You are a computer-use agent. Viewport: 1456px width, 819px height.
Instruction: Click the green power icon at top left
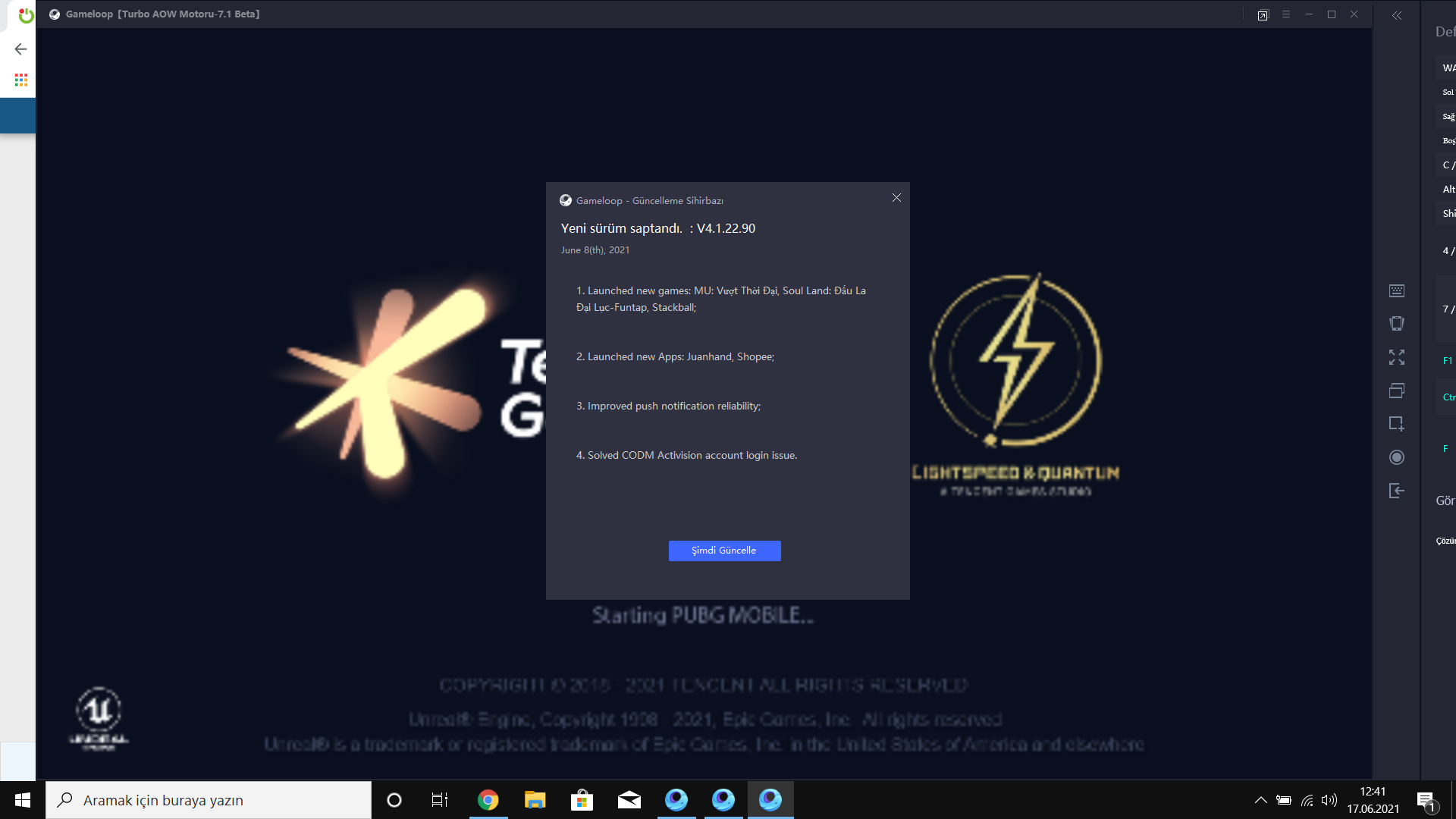tap(26, 15)
